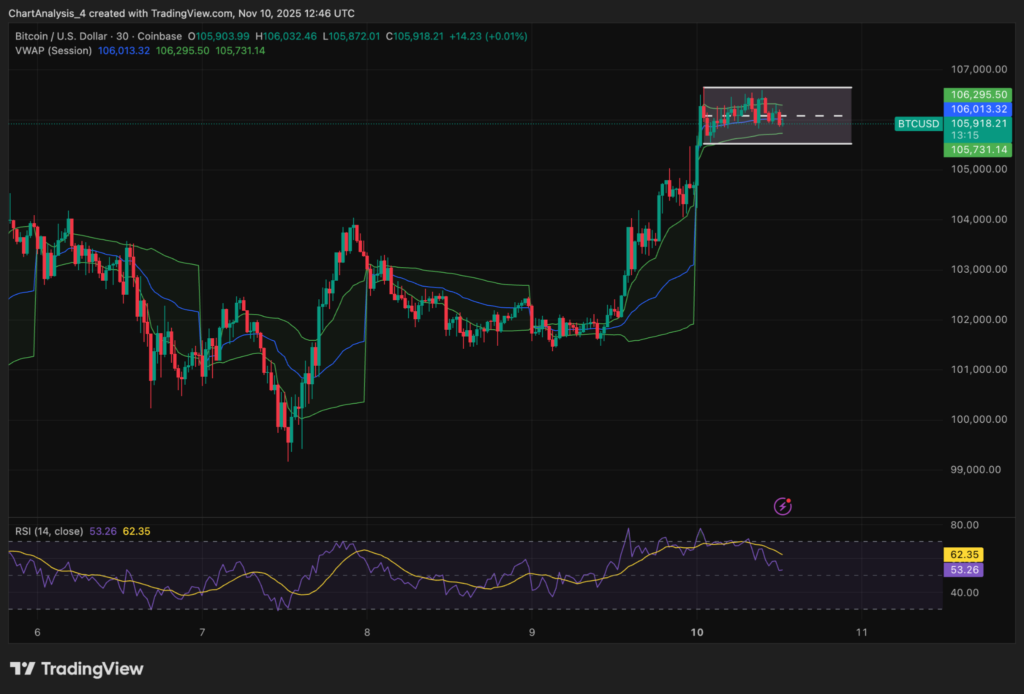Click date label 8 on time axis
Viewport: 1024px width, 694px height.
click(x=367, y=633)
